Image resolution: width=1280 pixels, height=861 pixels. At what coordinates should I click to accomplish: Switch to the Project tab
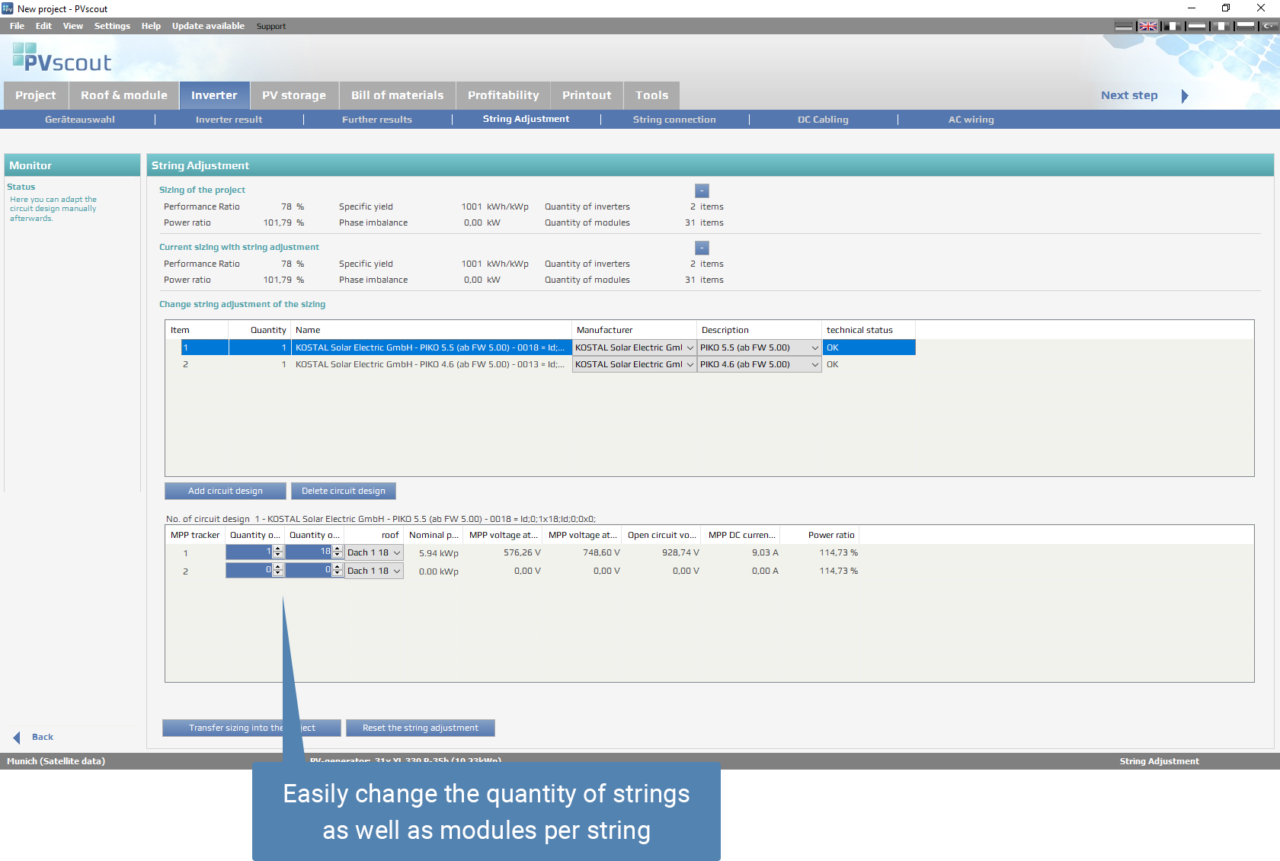pyautogui.click(x=36, y=95)
